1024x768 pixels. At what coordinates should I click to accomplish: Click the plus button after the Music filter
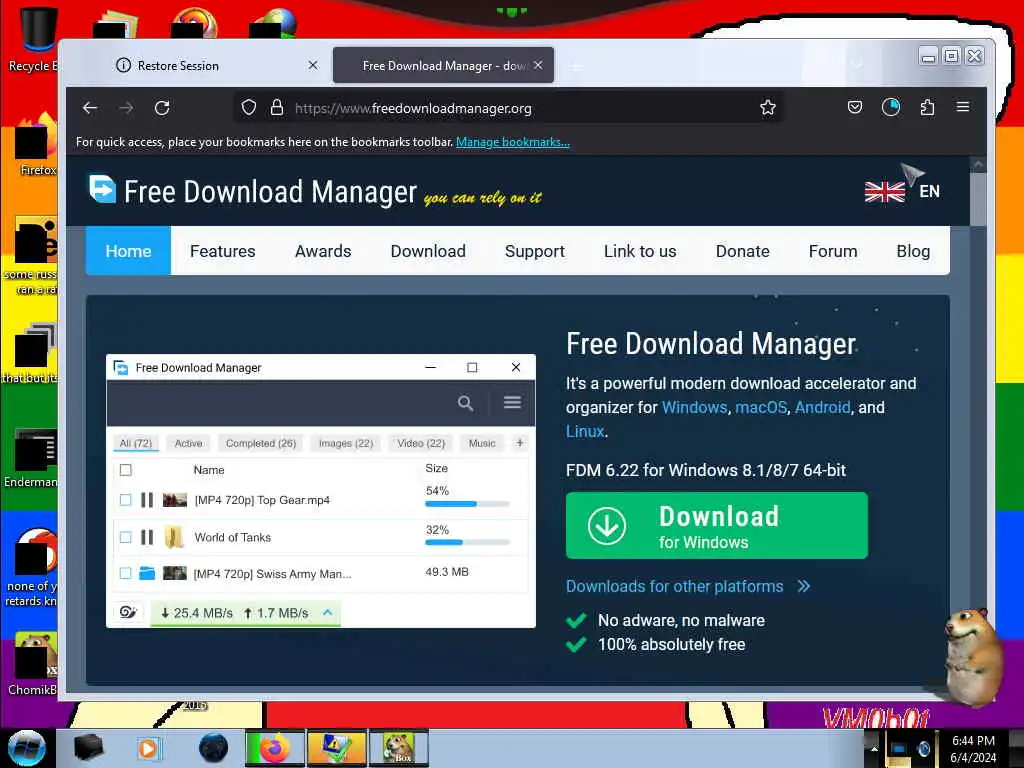click(x=520, y=443)
